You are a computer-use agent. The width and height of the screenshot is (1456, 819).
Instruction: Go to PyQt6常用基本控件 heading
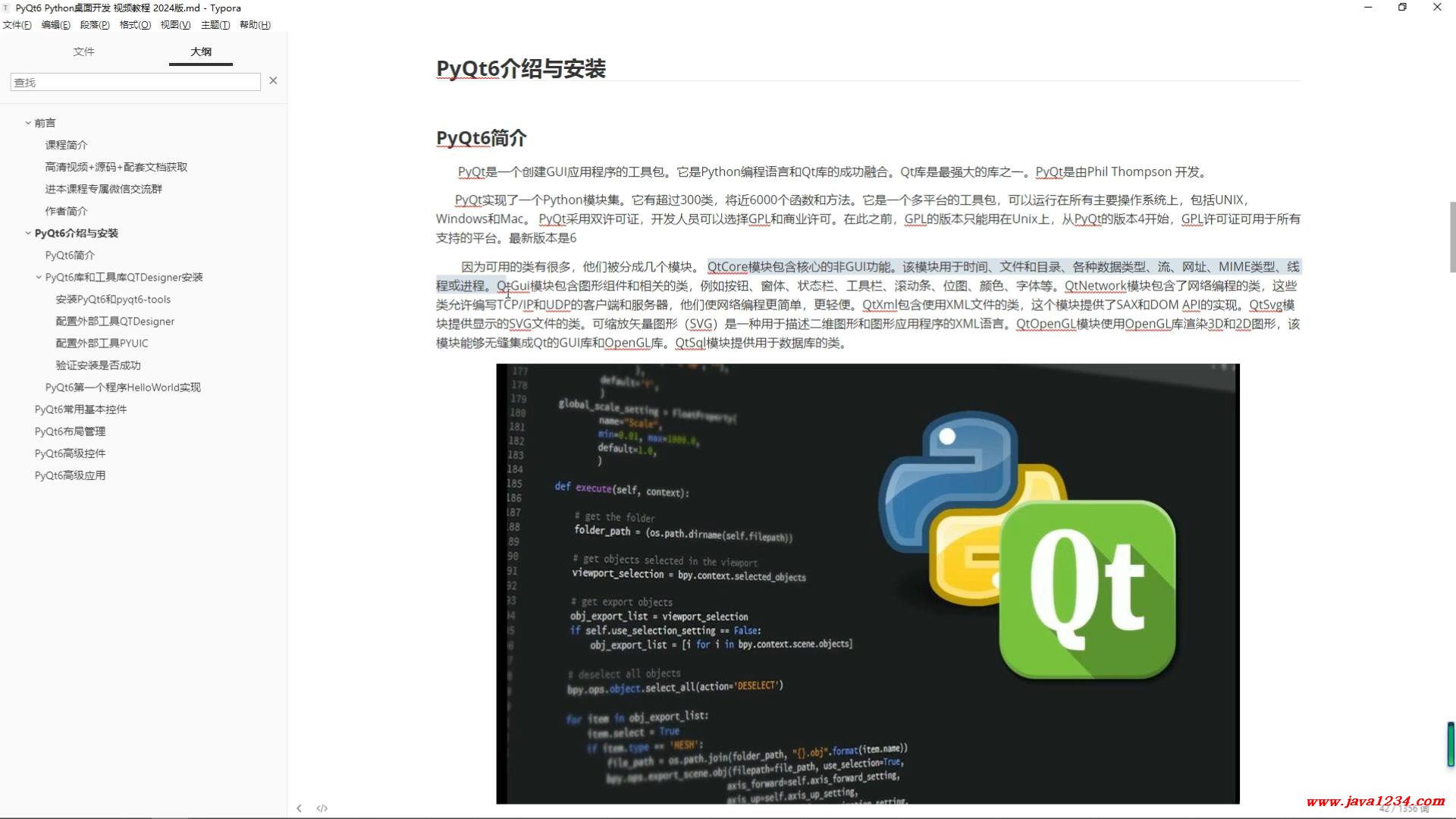click(80, 409)
